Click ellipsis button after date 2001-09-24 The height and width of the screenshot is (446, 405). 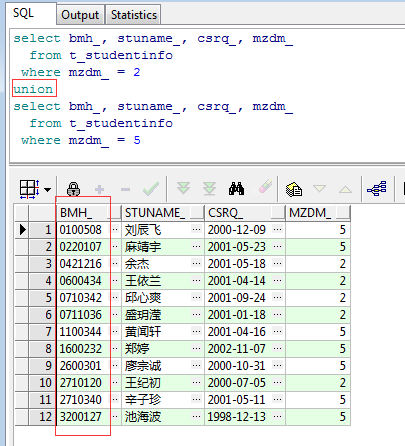coord(277,297)
